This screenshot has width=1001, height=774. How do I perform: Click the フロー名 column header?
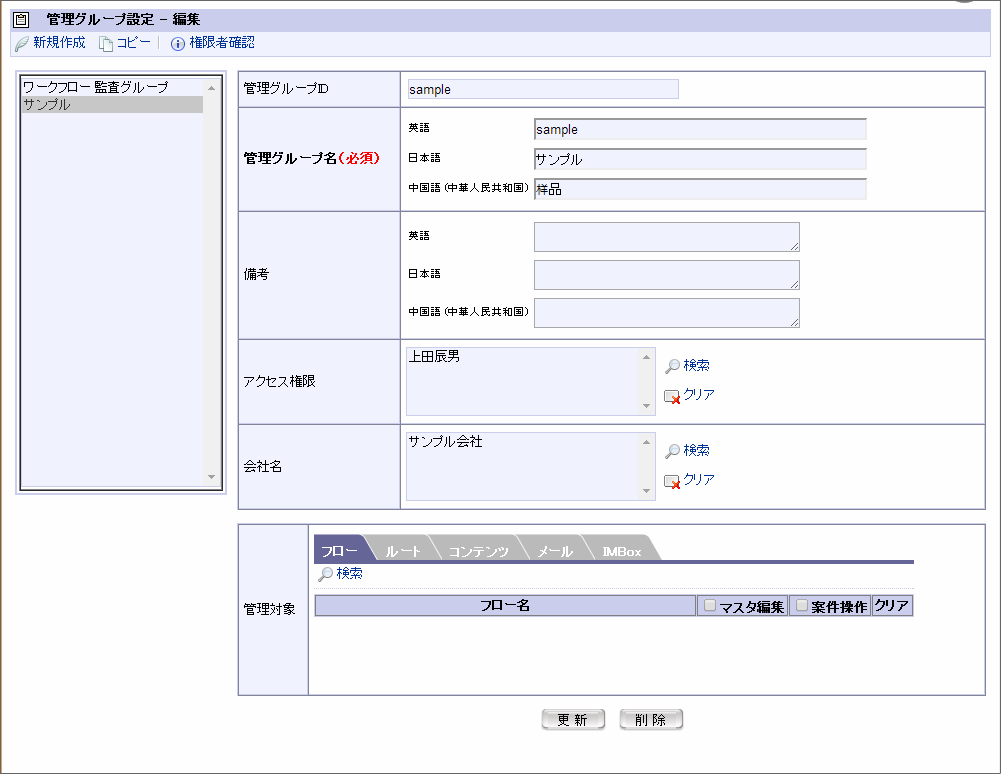(x=505, y=605)
